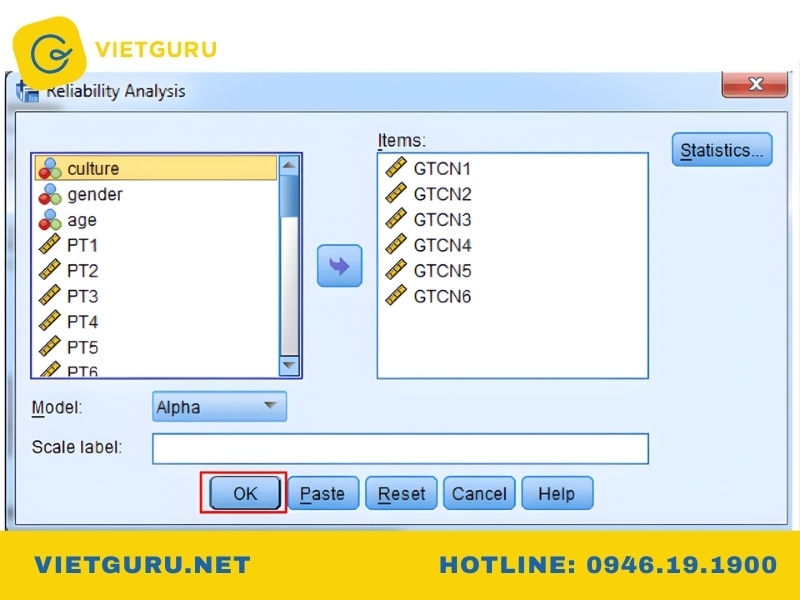Screen dimensions: 800x600
Task: Cancel the Reliability Analysis dialog
Action: [x=479, y=493]
